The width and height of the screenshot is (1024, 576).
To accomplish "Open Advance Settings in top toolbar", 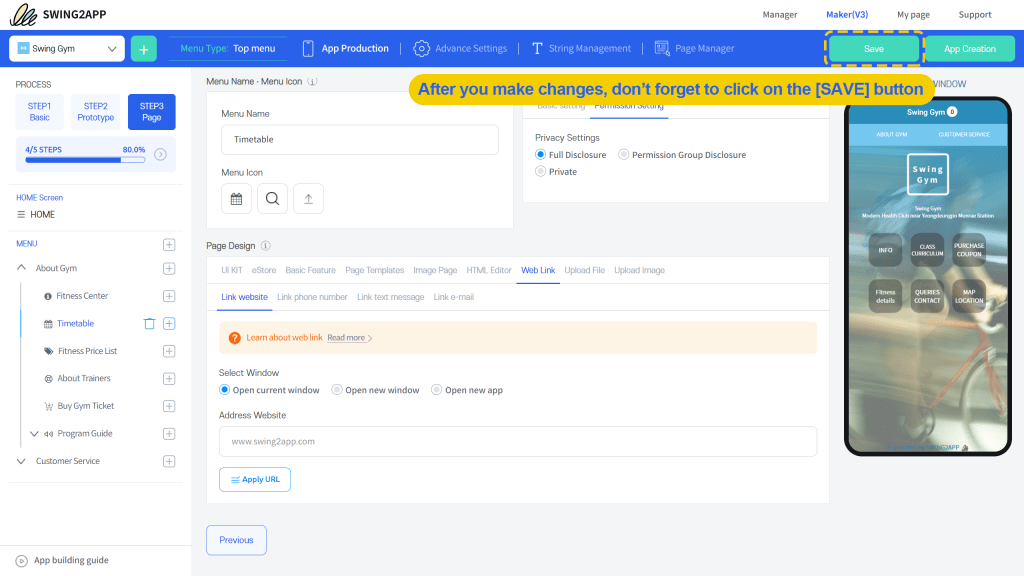I will point(460,48).
